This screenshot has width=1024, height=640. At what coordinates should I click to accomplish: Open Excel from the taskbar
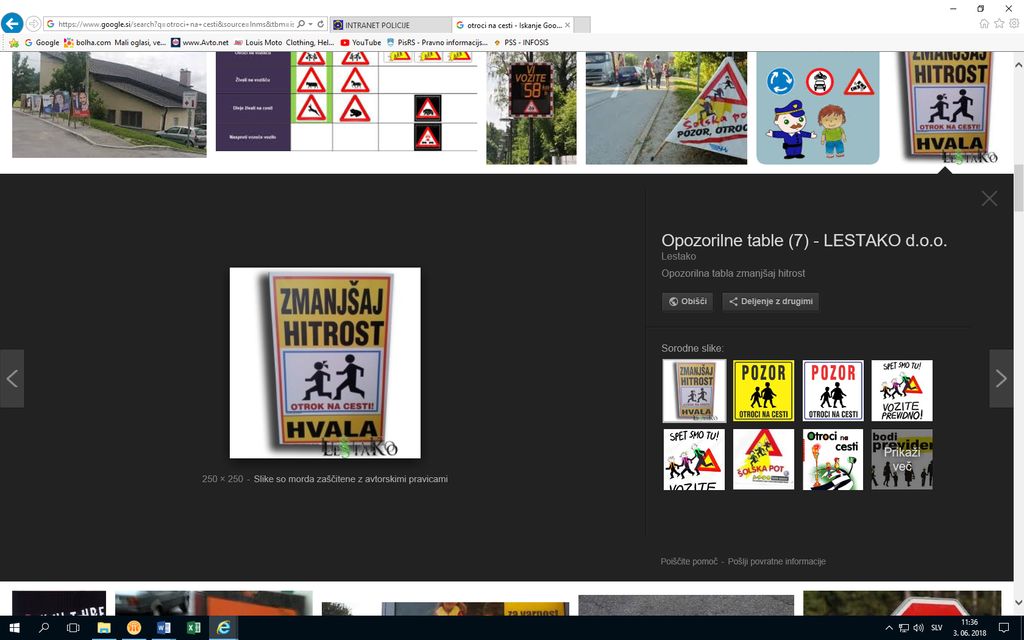point(193,627)
